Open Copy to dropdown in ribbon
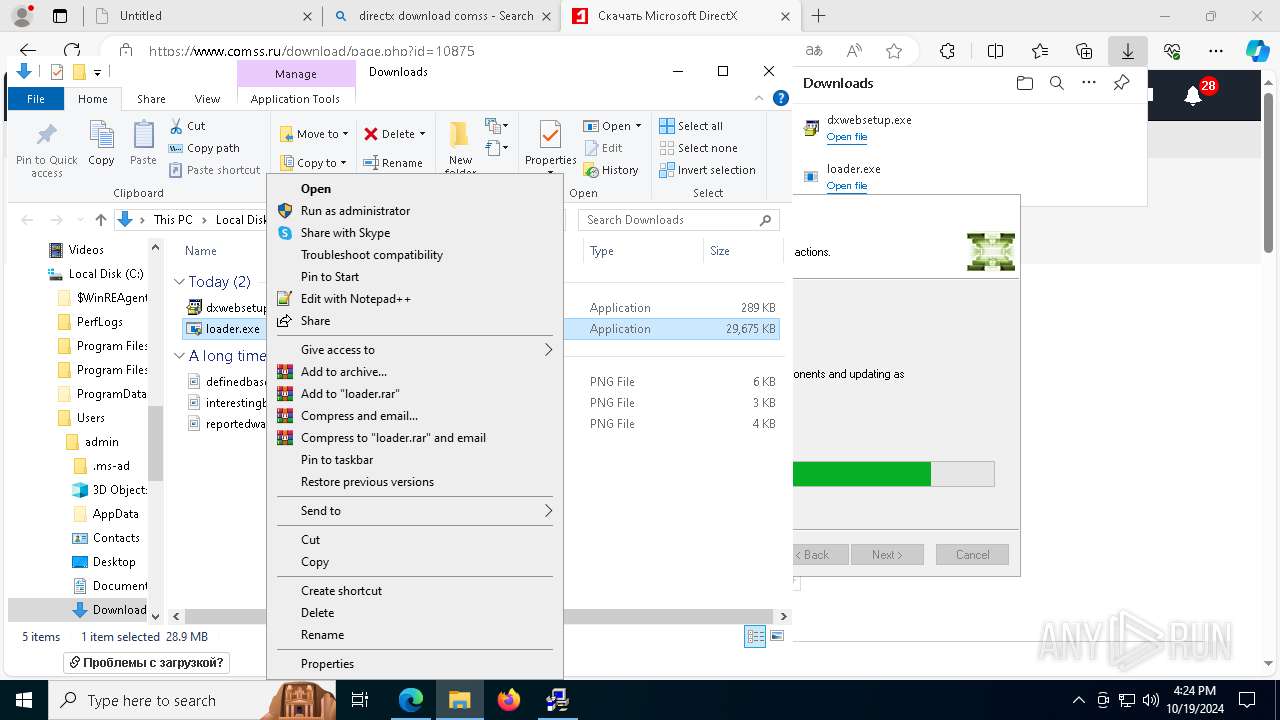The width and height of the screenshot is (1280, 720). [313, 163]
